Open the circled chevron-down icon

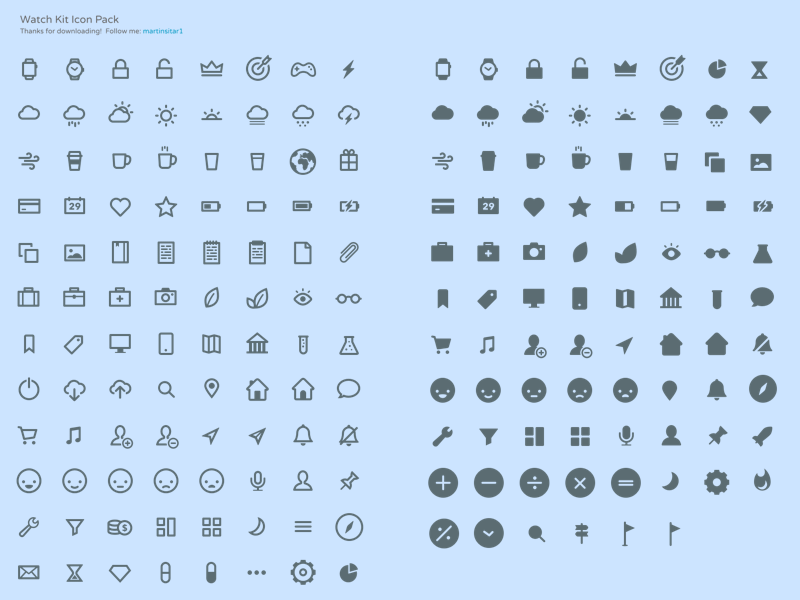488,532
